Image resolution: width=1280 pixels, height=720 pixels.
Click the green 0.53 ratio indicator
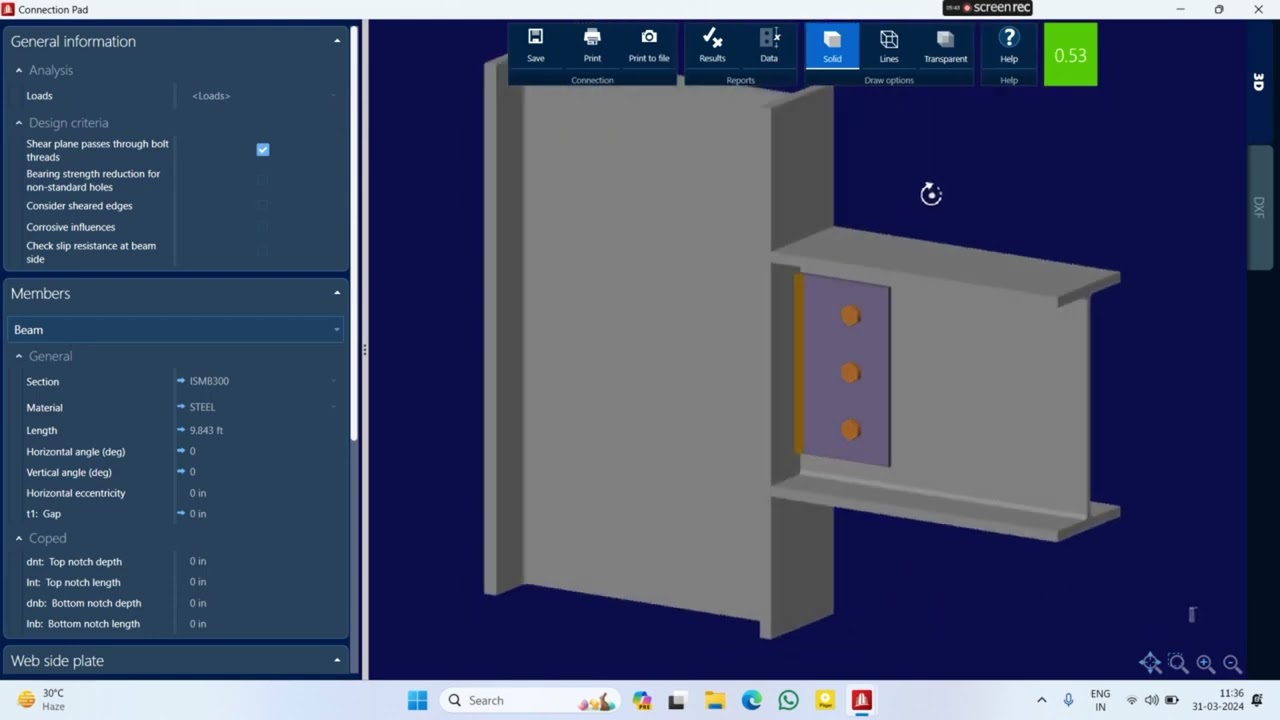pos(1070,55)
